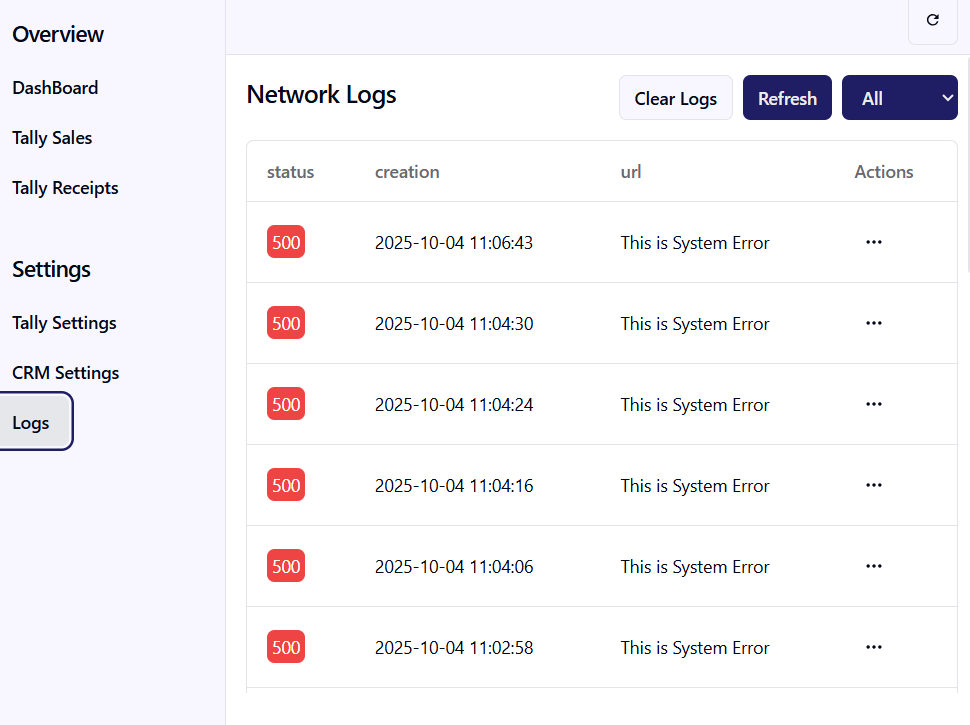Open the DashBoard page
The image size is (970, 725).
point(55,88)
